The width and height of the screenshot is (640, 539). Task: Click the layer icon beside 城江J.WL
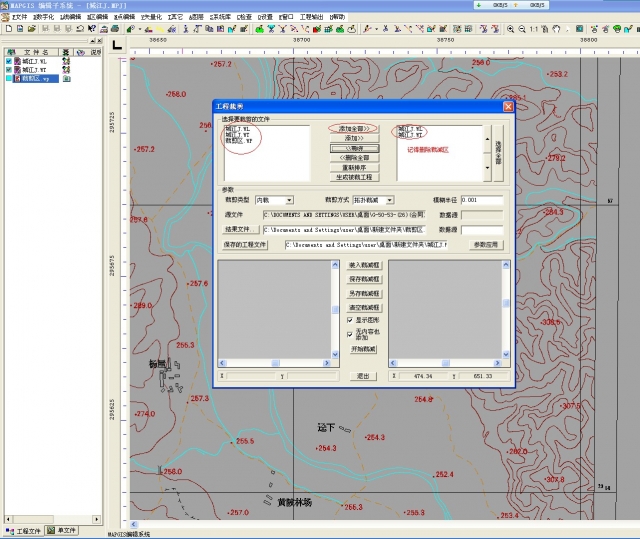[x=66, y=61]
